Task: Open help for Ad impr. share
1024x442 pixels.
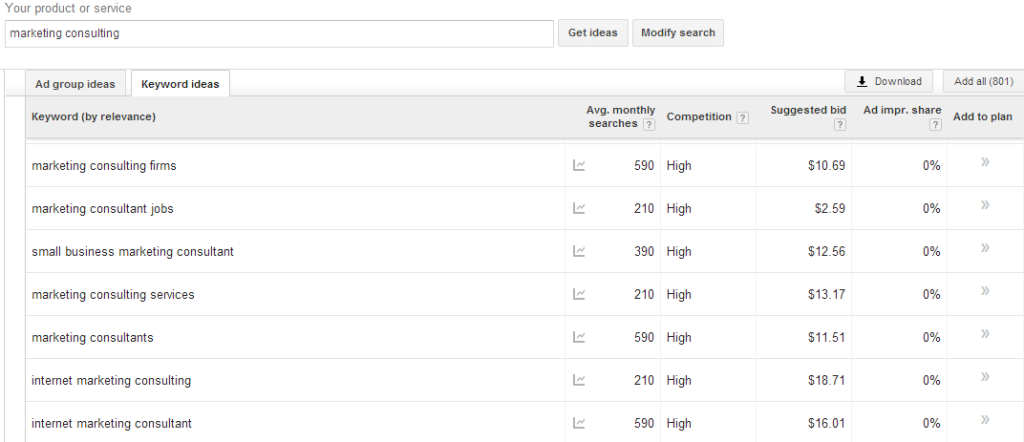Action: click(935, 125)
